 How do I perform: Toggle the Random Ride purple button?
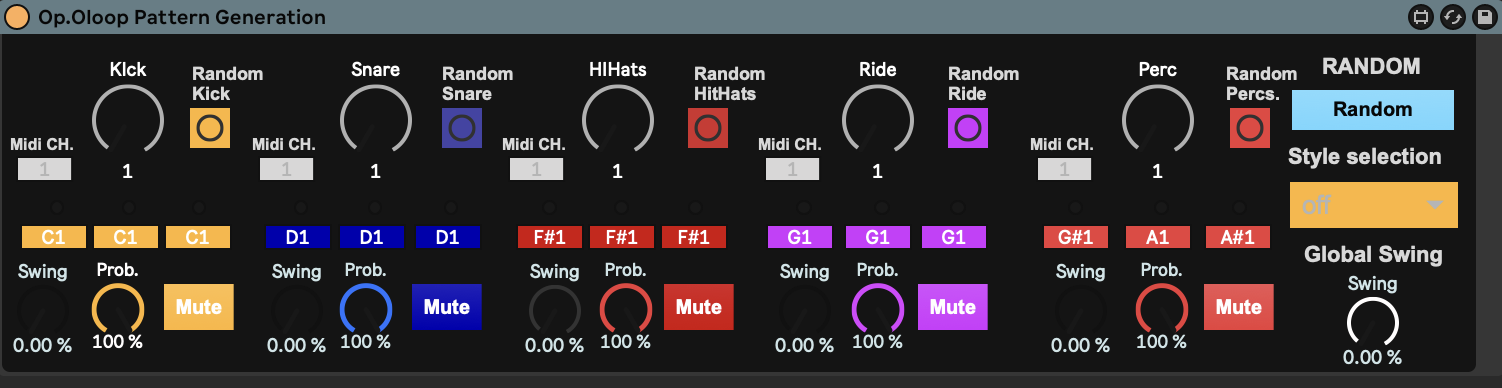click(968, 128)
